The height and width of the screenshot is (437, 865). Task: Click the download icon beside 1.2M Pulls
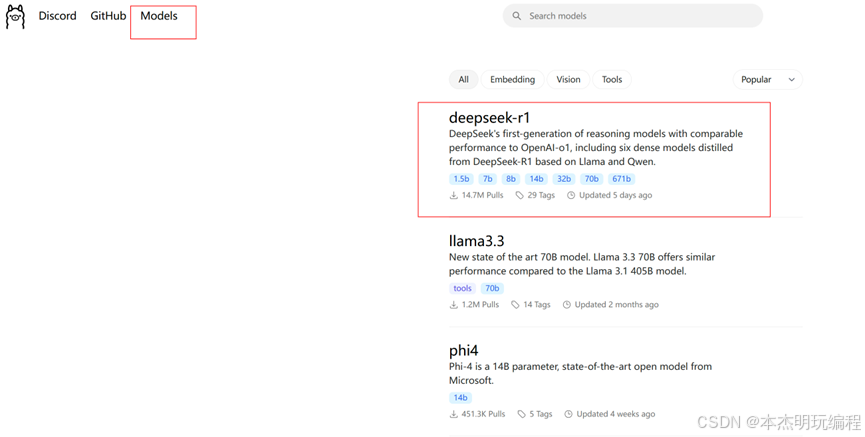click(453, 305)
